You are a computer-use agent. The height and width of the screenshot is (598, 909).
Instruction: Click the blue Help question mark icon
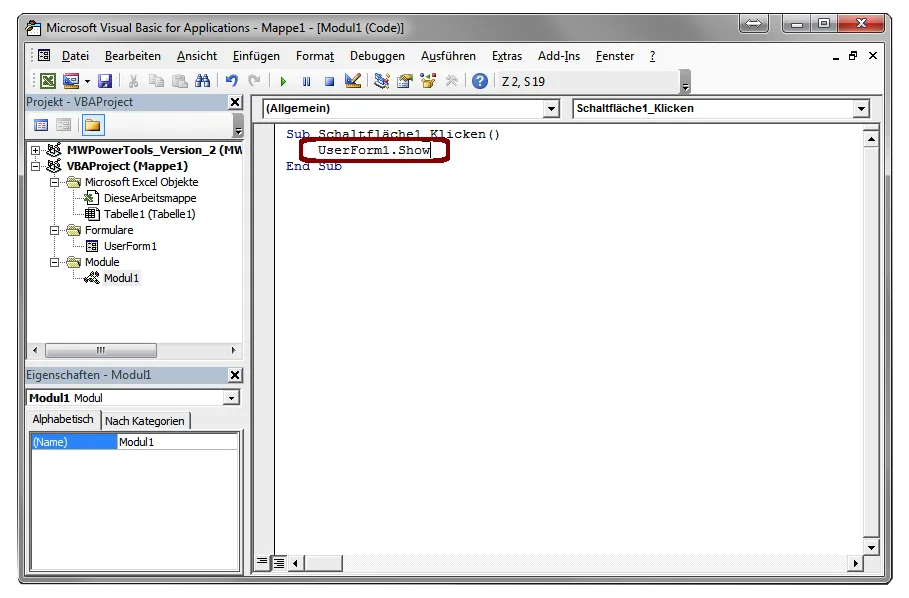(x=480, y=81)
